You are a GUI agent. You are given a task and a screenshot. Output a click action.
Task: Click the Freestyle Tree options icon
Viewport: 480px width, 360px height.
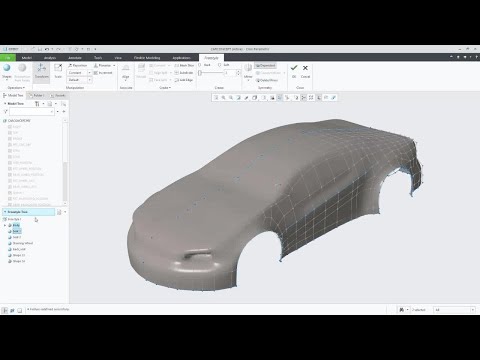pos(59,212)
